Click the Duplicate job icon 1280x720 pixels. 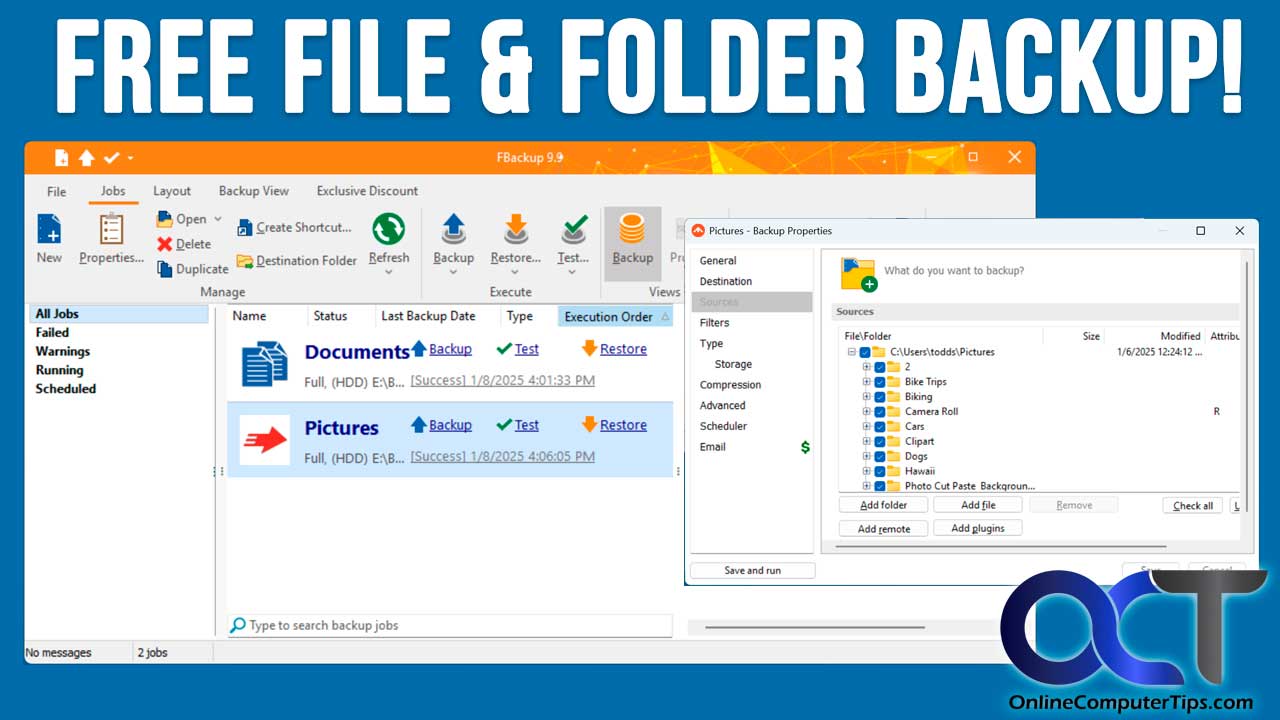coord(165,269)
